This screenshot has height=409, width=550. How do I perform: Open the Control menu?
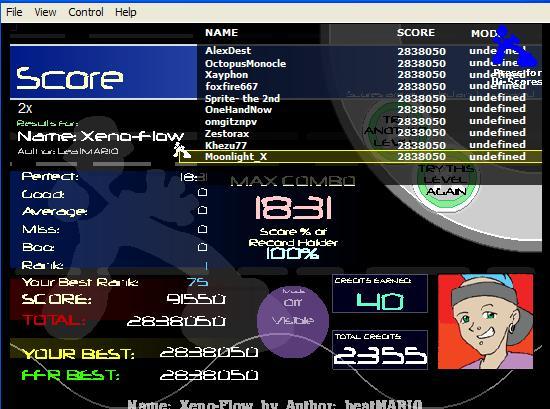pyautogui.click(x=86, y=12)
